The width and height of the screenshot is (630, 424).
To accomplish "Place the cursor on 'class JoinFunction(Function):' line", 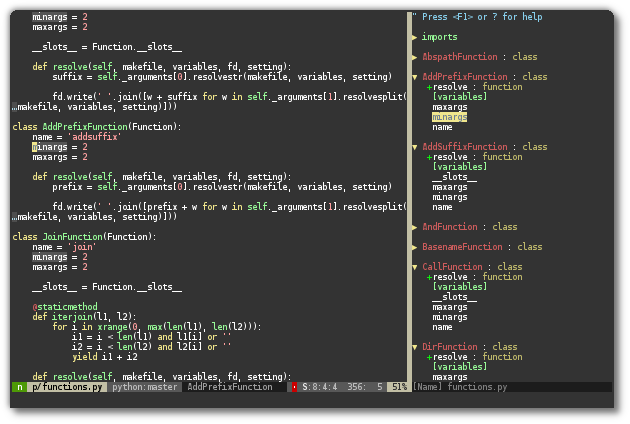I will [x=84, y=237].
